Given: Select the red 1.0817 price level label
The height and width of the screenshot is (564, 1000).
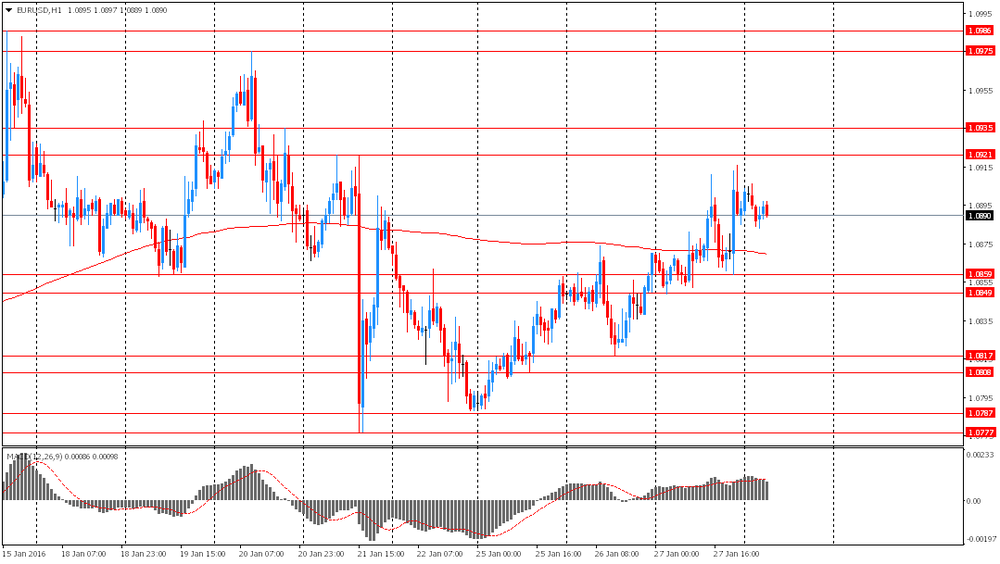Looking at the screenshot, I should coord(980,356).
